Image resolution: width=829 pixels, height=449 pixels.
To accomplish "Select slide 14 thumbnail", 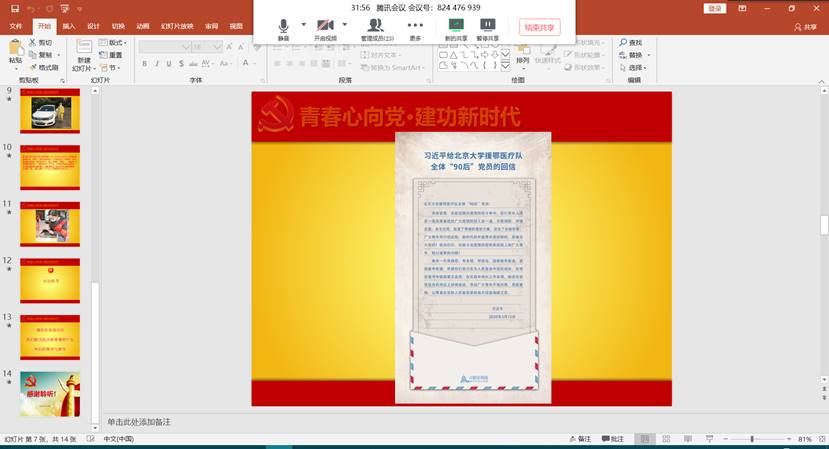I will click(49, 393).
